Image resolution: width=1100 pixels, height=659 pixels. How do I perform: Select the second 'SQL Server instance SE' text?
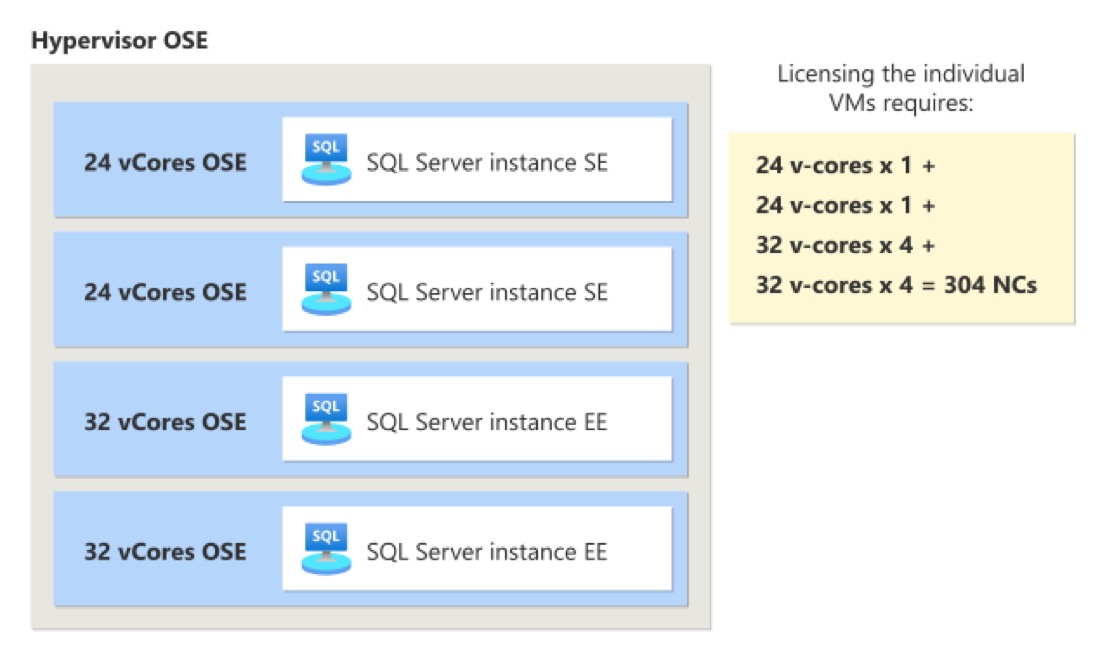click(x=487, y=293)
